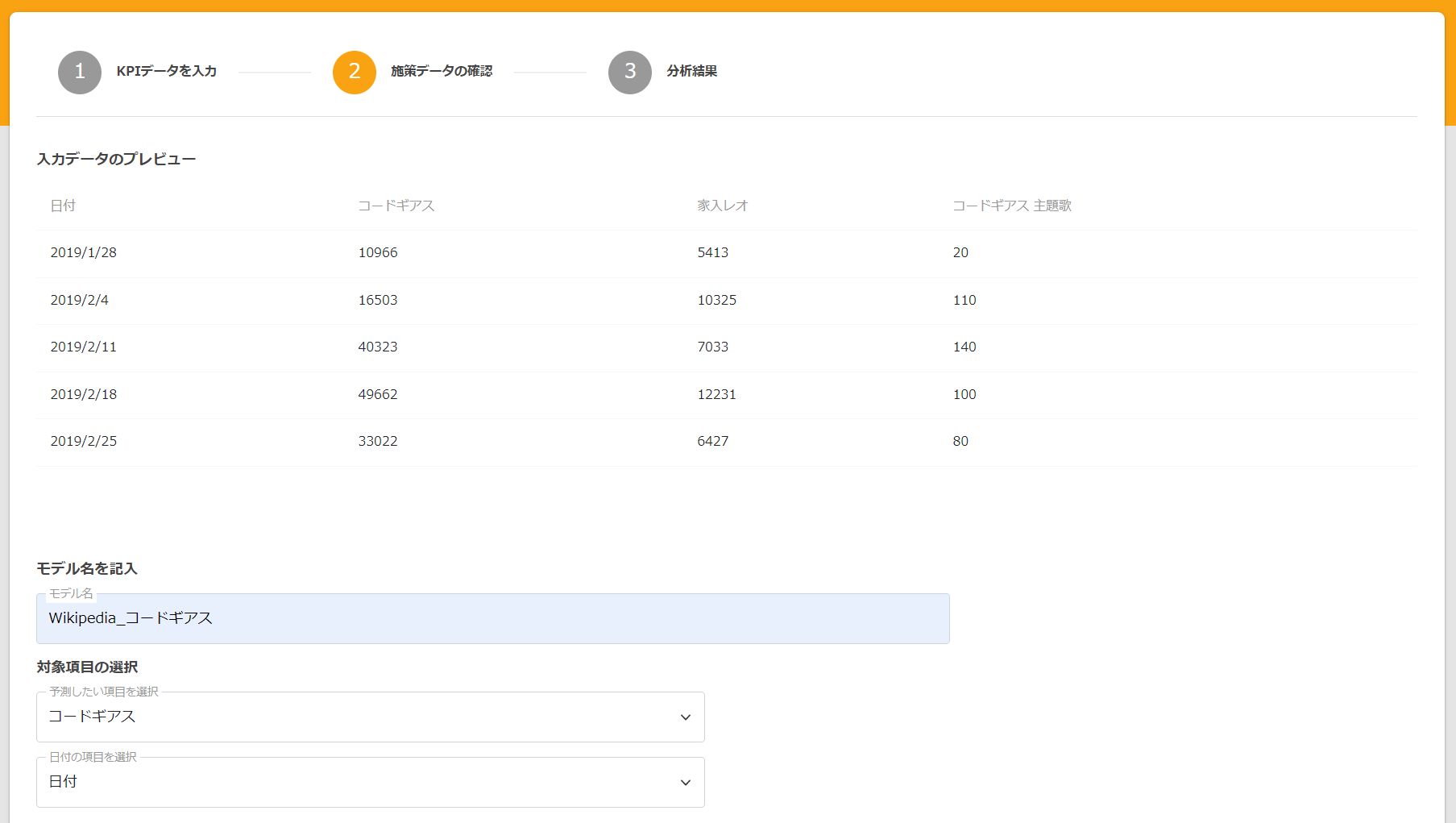The image size is (1456, 823).
Task: Click value 10325 in 家入レオ column
Action: point(717,300)
